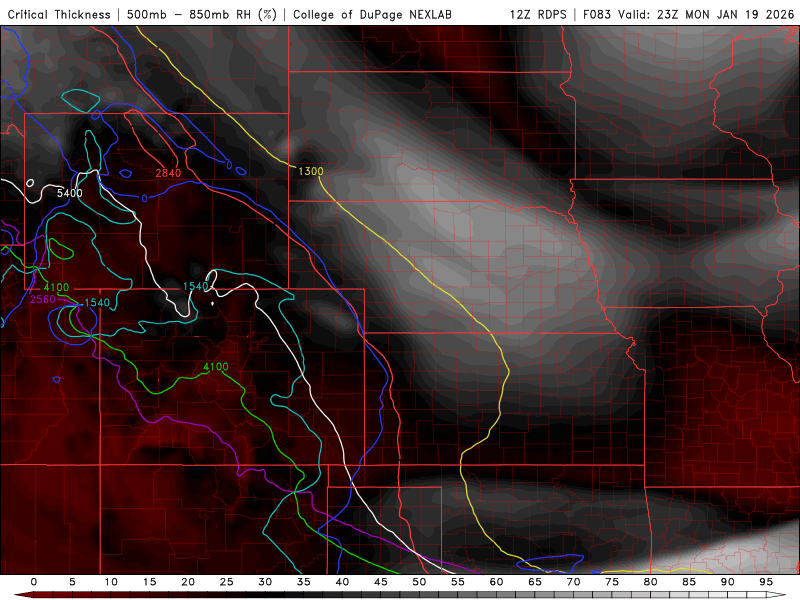Select the "25" color bar tick label
Viewport: 800px width, 600px height.
[x=227, y=582]
